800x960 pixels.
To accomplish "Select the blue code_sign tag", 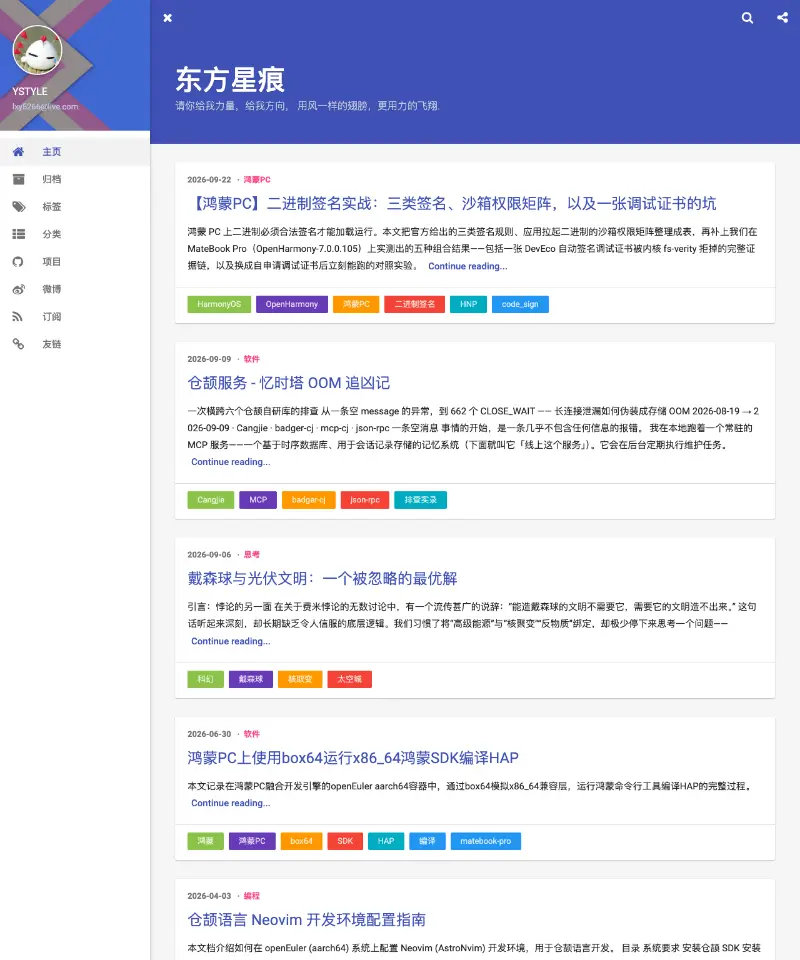I will (x=520, y=304).
